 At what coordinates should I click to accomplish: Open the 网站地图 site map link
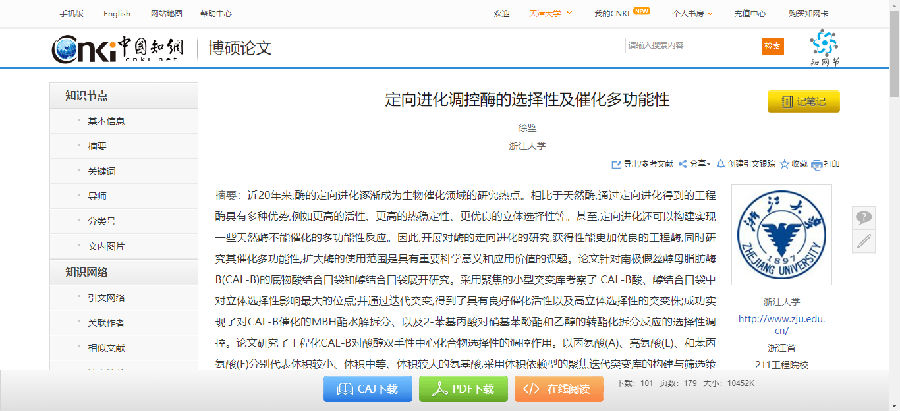click(167, 14)
